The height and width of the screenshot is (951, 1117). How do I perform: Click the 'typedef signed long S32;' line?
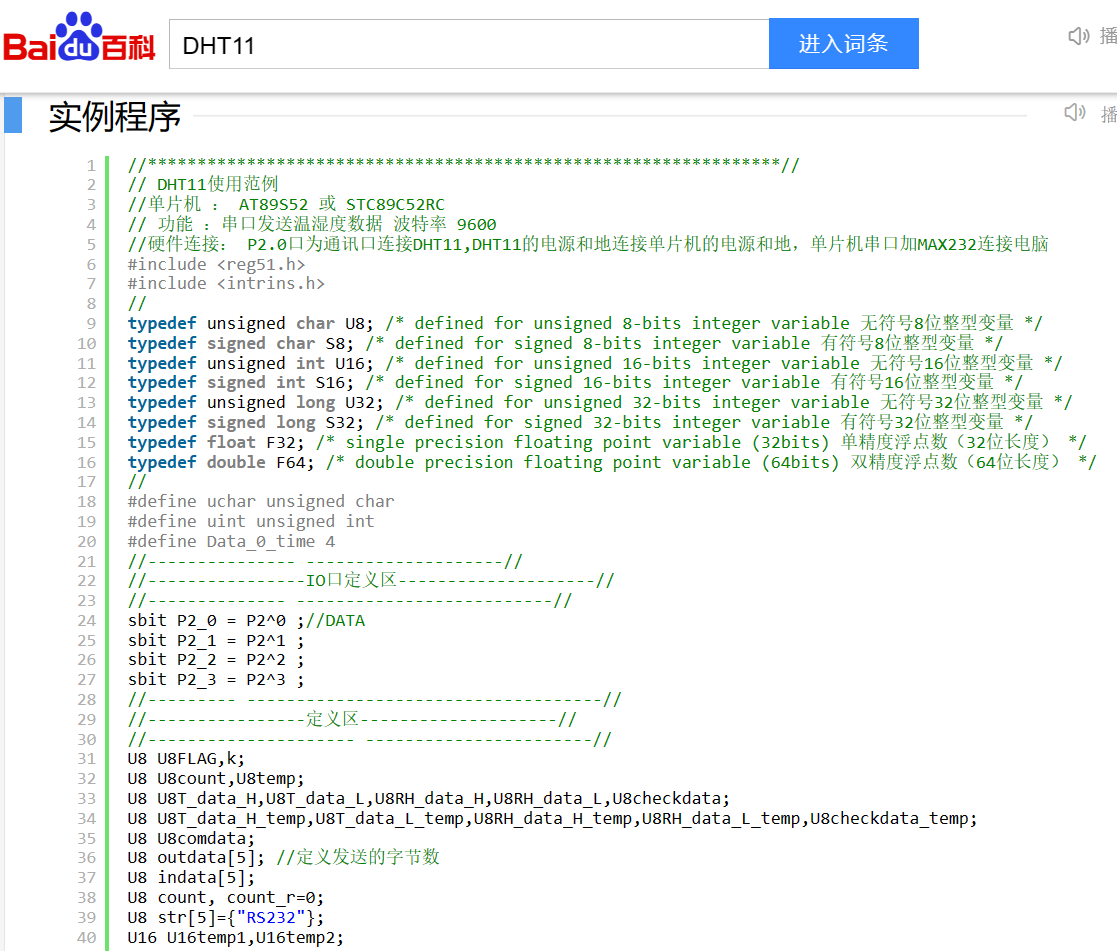(581, 422)
